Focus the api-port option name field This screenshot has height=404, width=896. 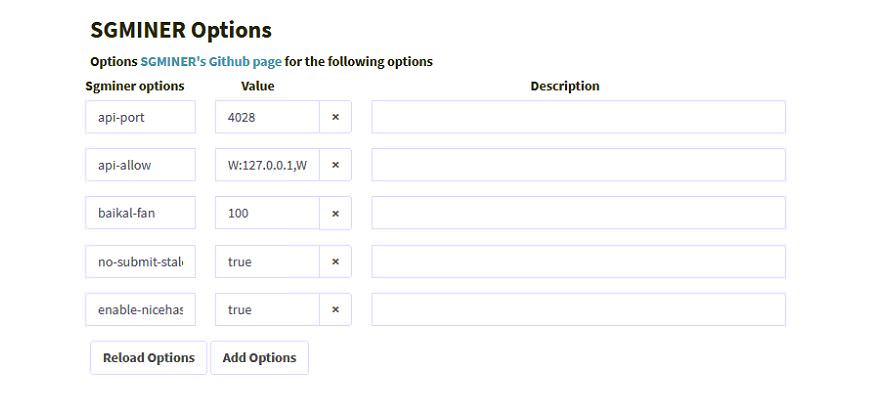click(141, 117)
